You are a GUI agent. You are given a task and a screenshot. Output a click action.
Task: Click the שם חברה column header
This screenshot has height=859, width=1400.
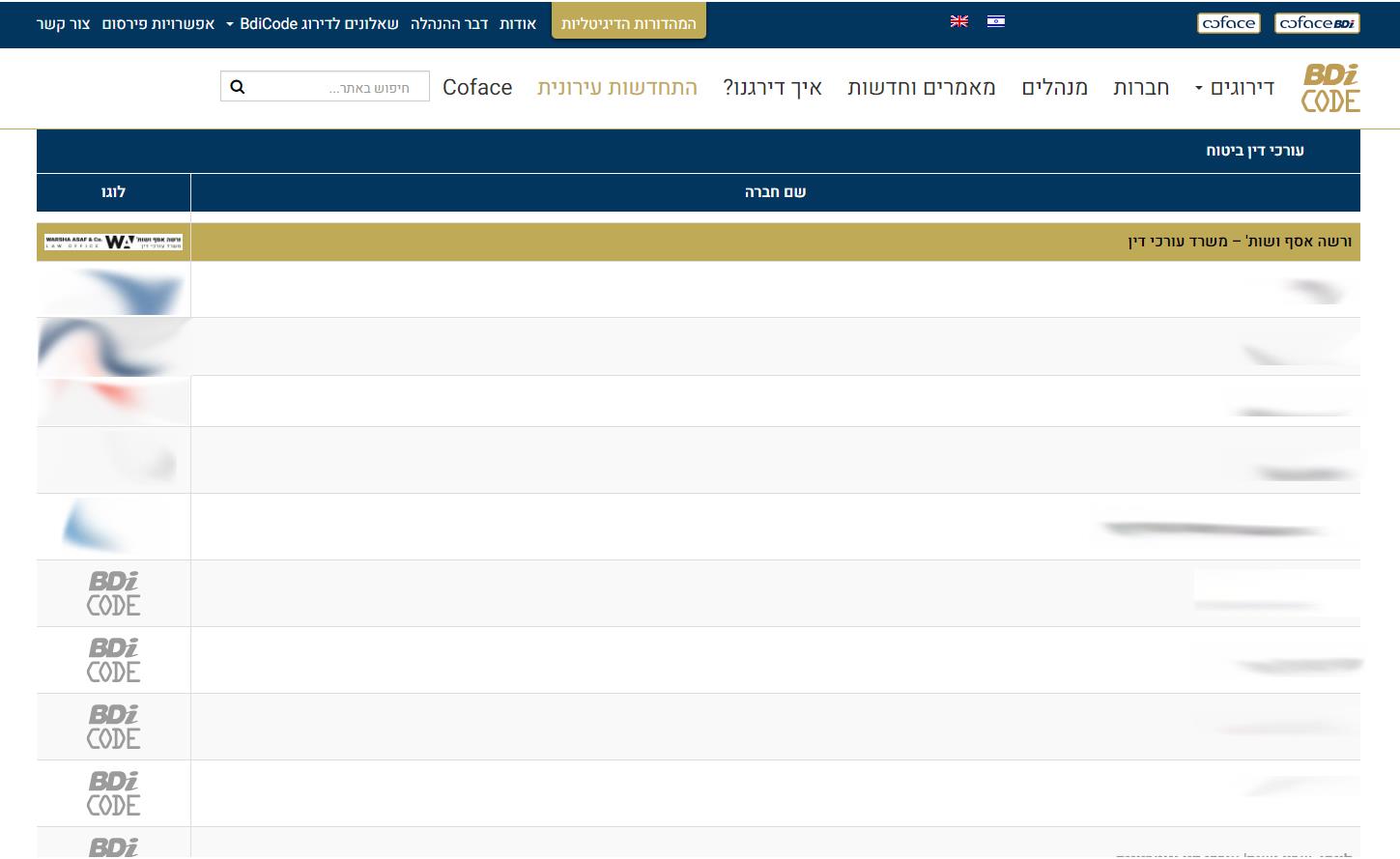(775, 192)
